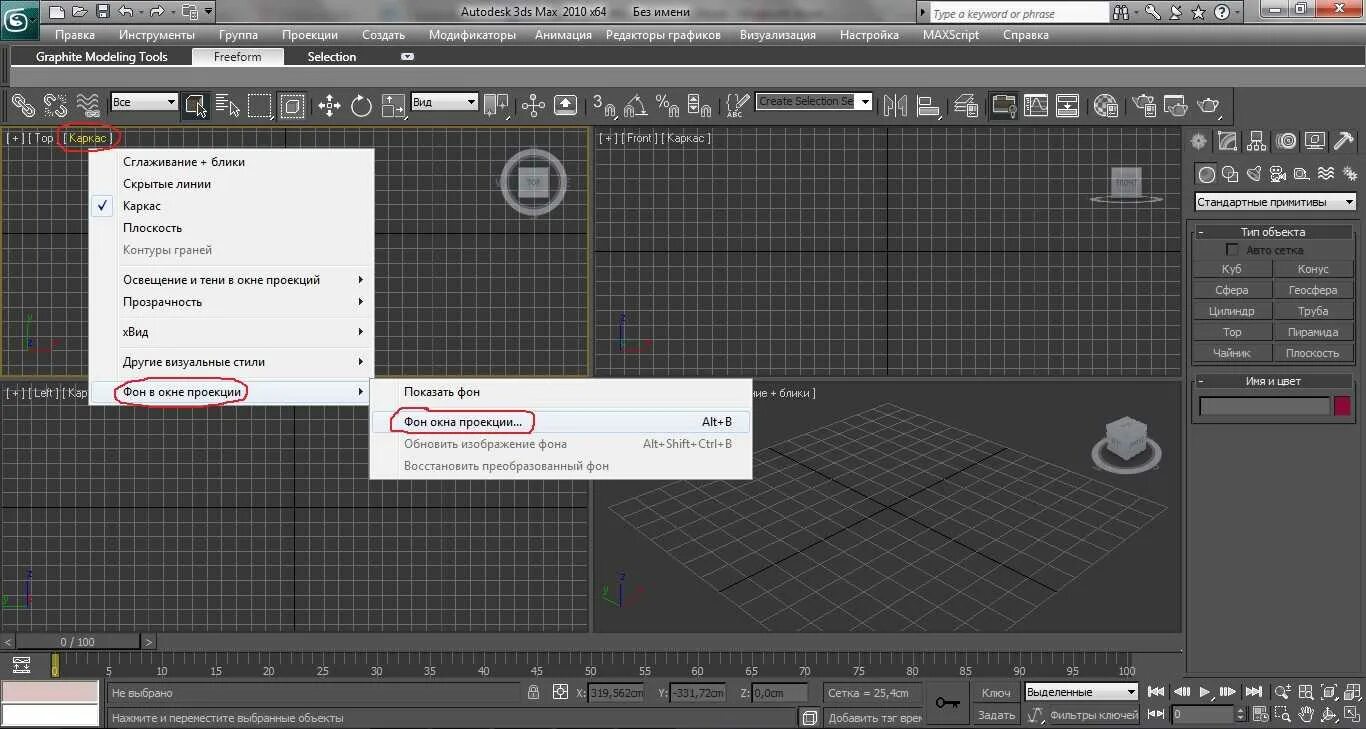This screenshot has height=729, width=1366.
Task: Click the Сфера object type button
Action: pyautogui.click(x=1232, y=290)
